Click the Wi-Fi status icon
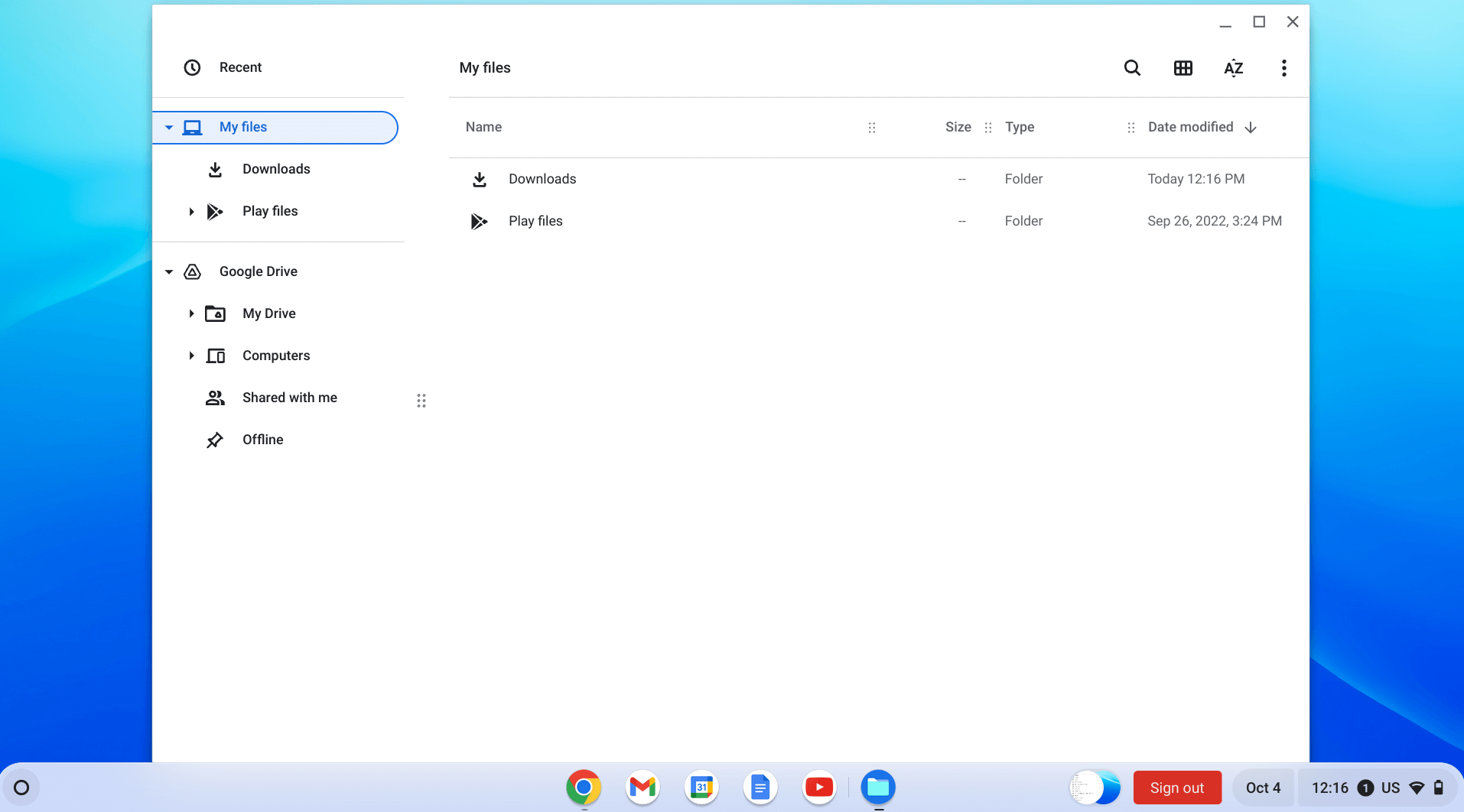The width and height of the screenshot is (1464, 812). pos(1417,788)
